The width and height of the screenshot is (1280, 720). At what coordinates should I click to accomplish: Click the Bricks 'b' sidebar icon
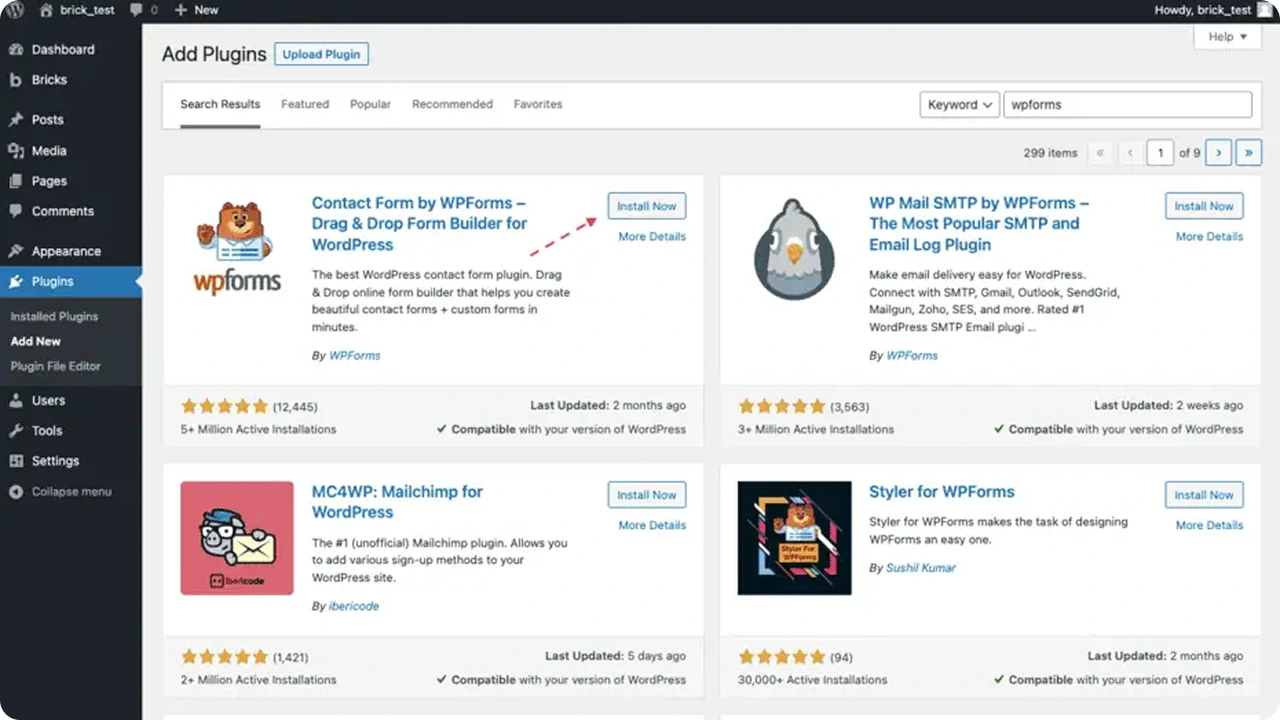(15, 80)
